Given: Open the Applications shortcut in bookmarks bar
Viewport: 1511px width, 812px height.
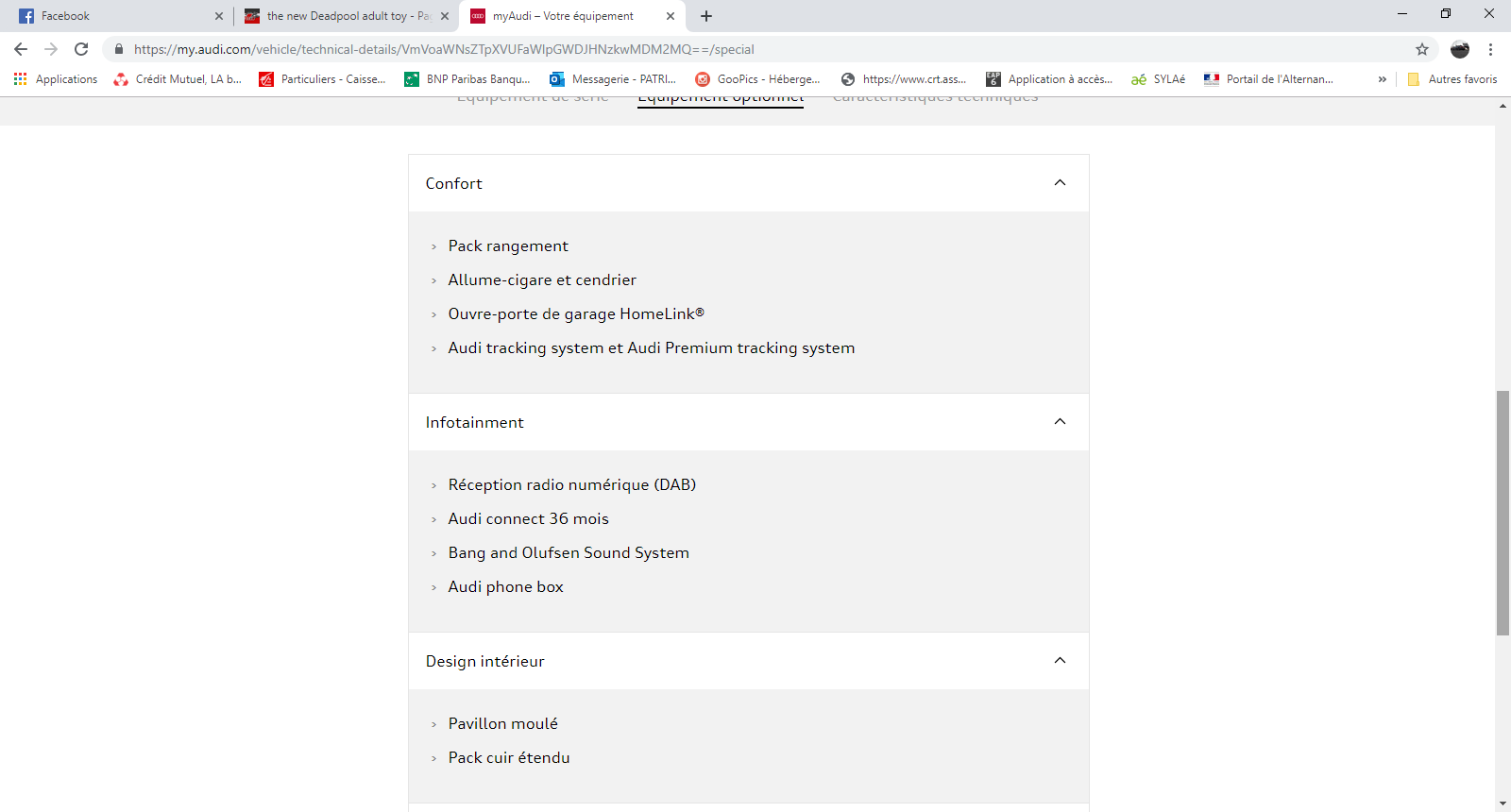Looking at the screenshot, I should (56, 79).
